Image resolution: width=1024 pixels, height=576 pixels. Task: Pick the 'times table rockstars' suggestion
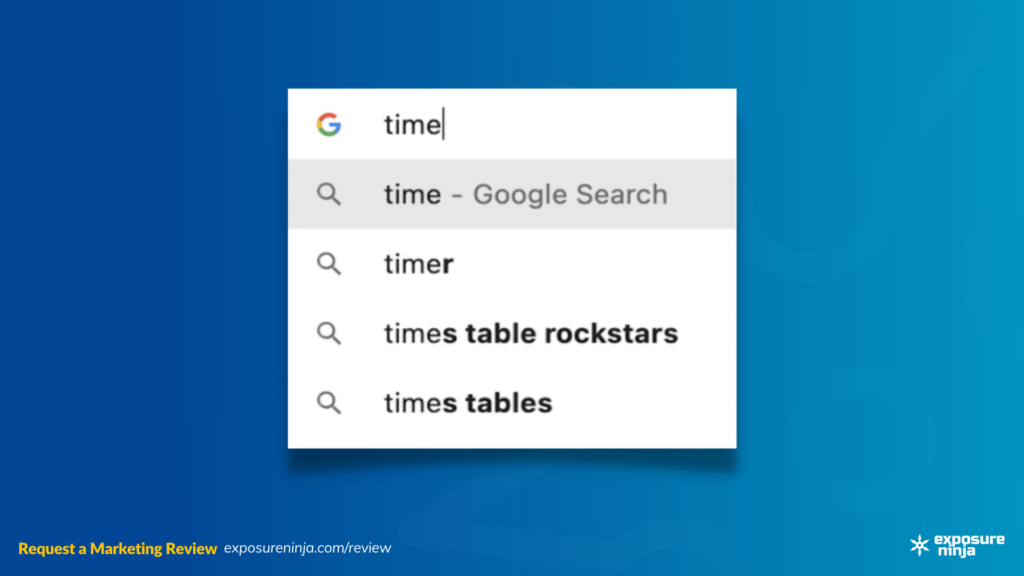click(512, 333)
